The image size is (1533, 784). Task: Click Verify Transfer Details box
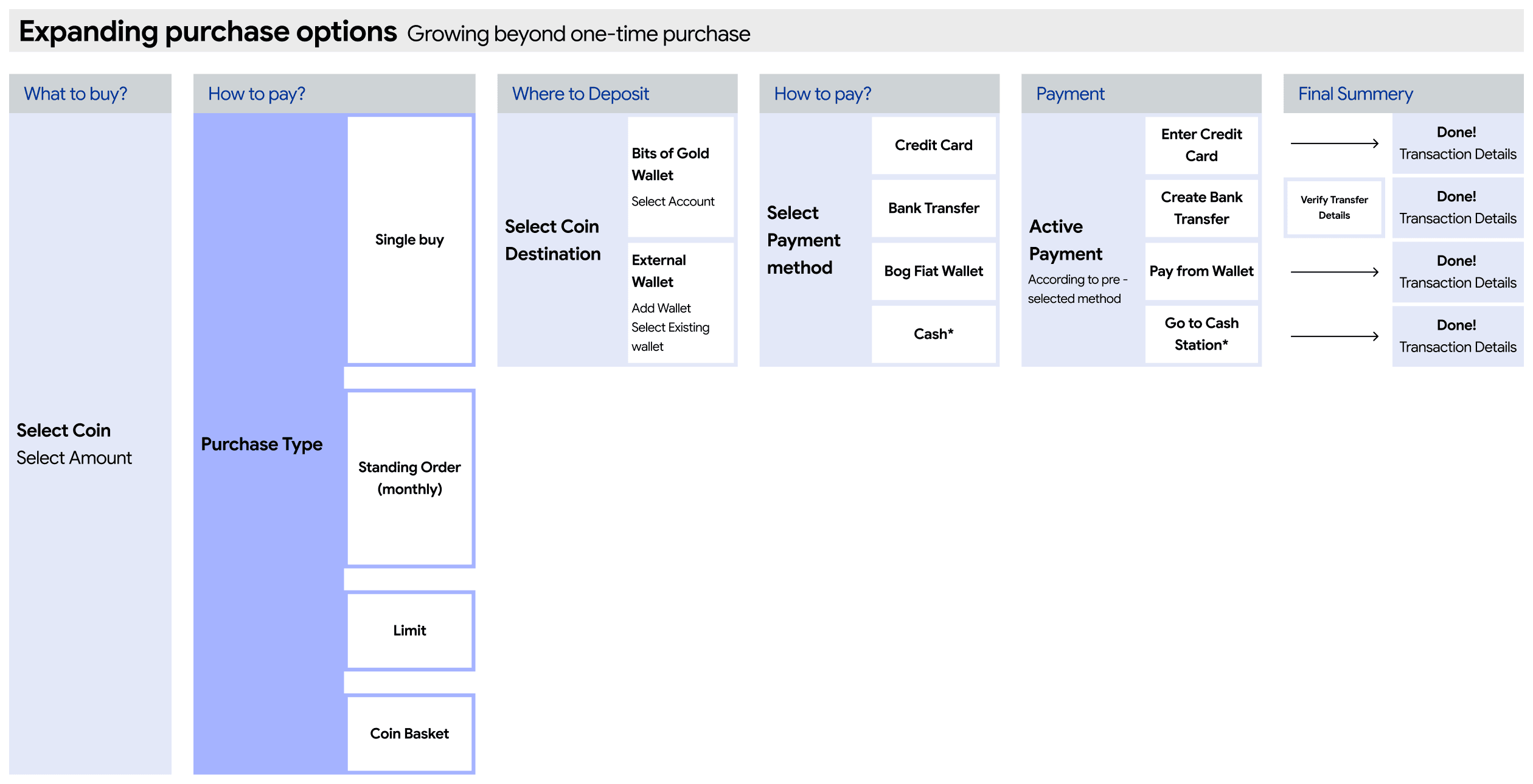1334,207
